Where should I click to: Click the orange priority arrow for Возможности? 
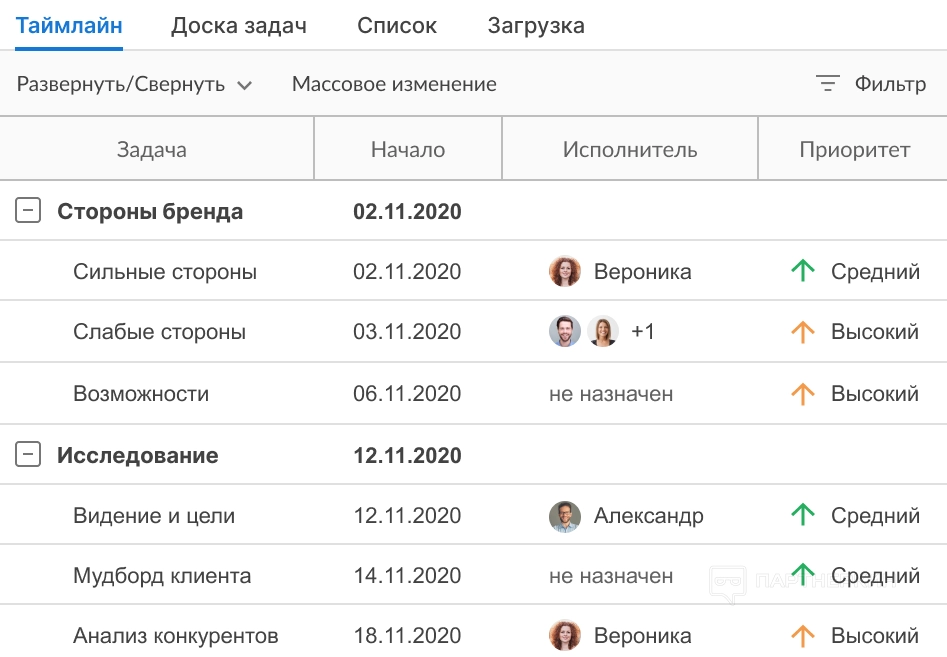tap(802, 394)
